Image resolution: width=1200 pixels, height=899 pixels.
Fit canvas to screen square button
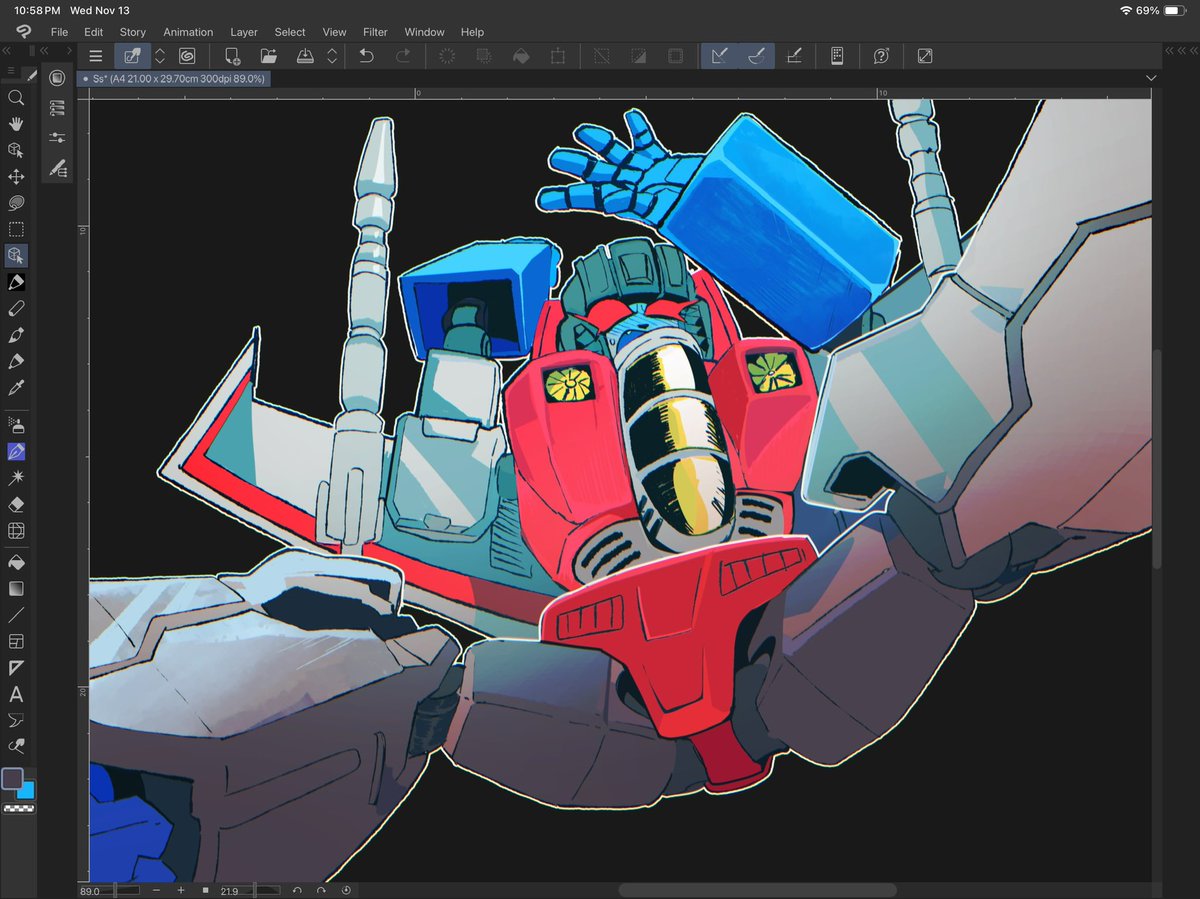pyautogui.click(x=206, y=890)
